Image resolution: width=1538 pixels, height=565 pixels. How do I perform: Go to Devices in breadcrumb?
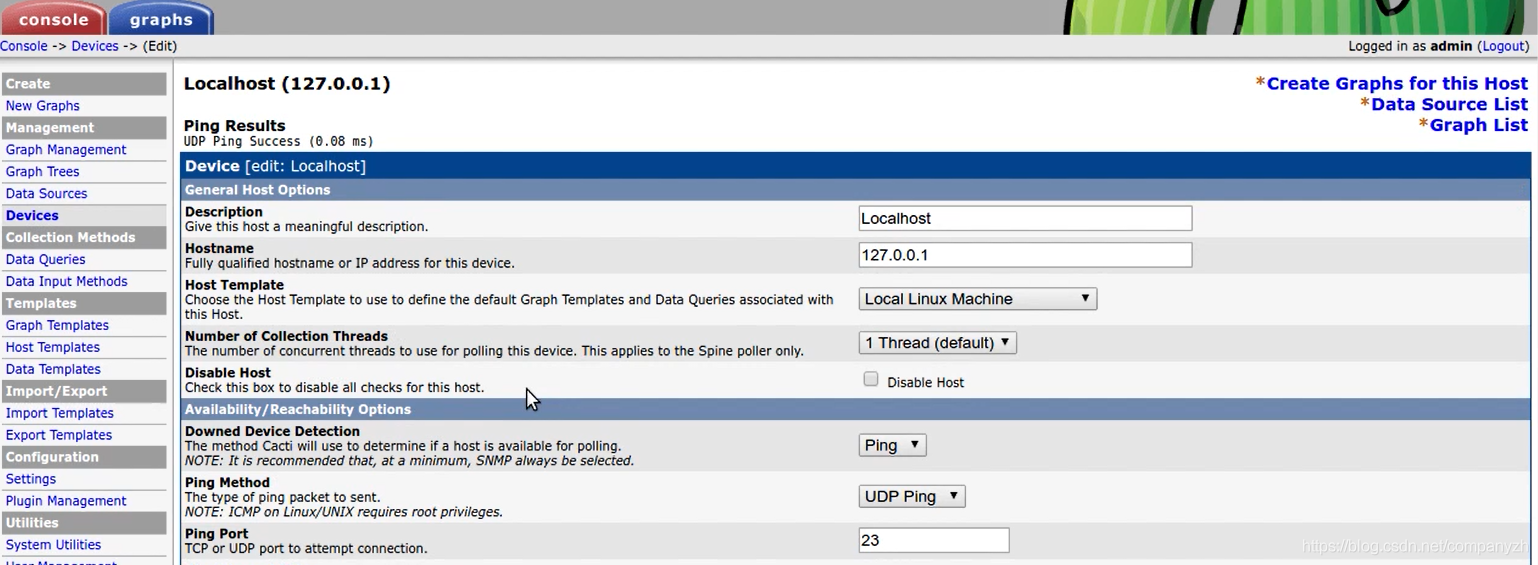pyautogui.click(x=95, y=46)
